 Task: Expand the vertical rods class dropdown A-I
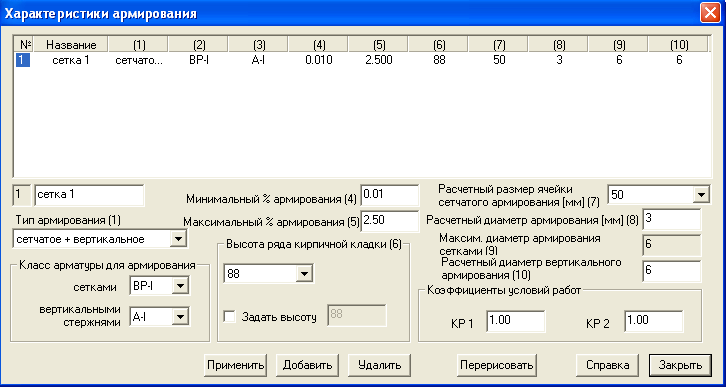[180, 317]
